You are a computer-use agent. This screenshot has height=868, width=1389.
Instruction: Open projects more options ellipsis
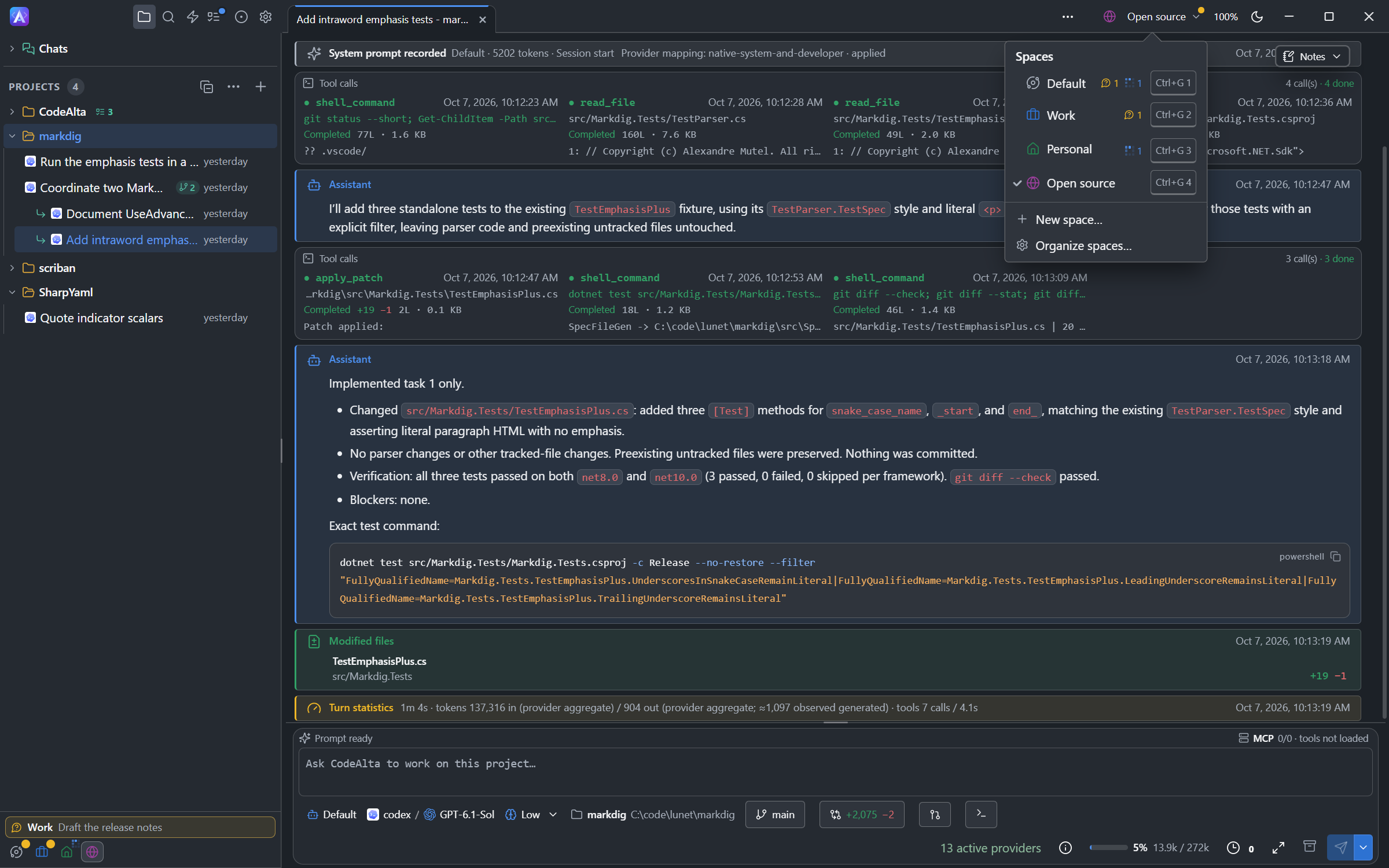pyautogui.click(x=233, y=87)
